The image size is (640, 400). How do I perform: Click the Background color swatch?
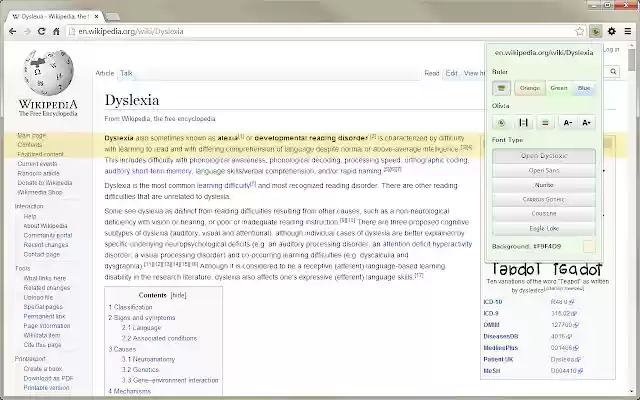(589, 247)
